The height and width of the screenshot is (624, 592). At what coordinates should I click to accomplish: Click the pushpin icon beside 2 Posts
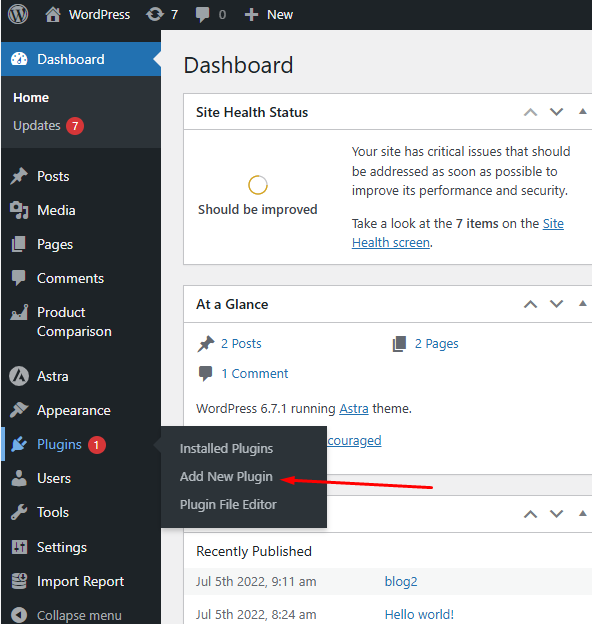(206, 343)
